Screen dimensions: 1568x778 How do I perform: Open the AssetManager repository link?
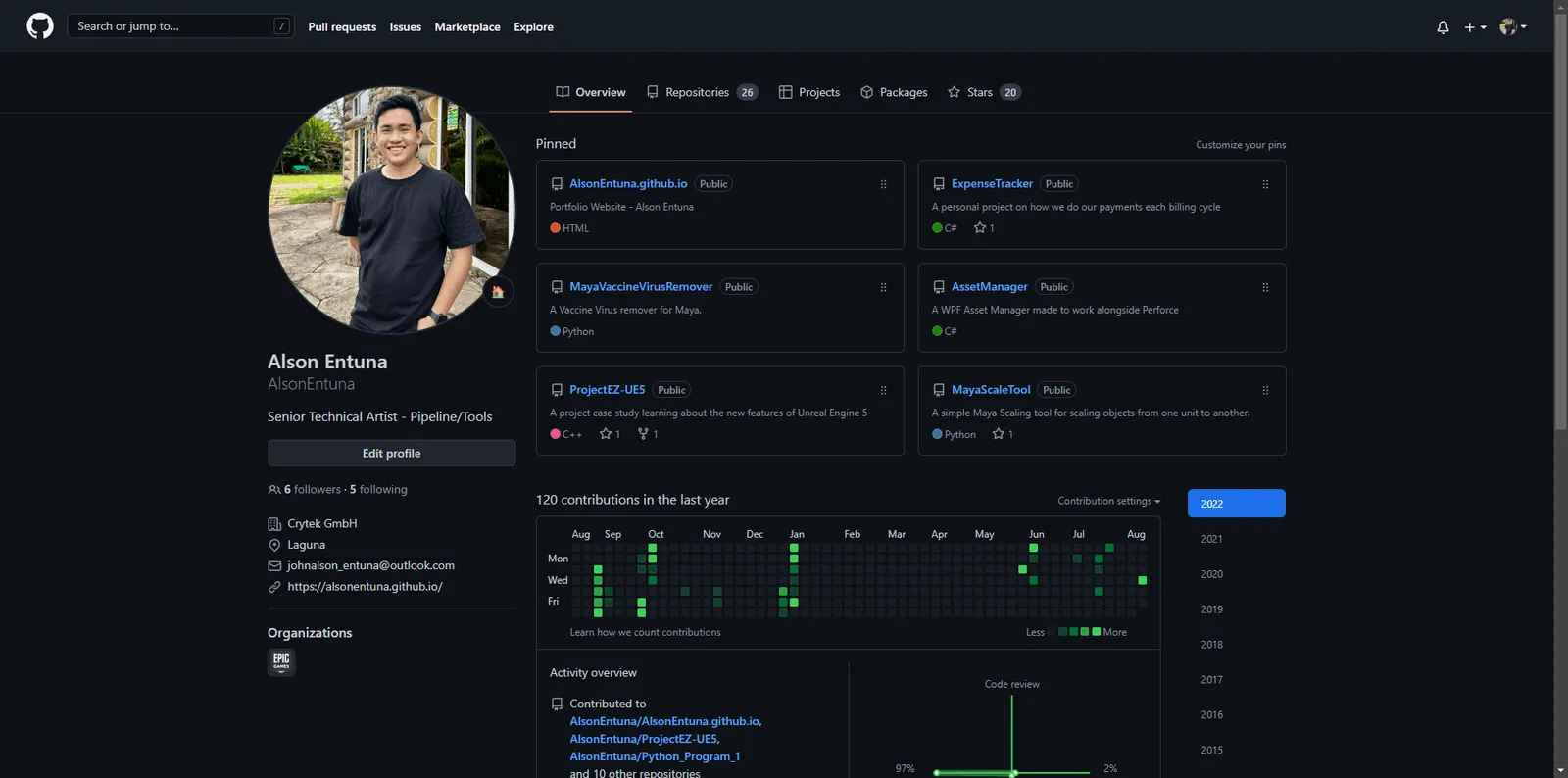click(x=989, y=287)
